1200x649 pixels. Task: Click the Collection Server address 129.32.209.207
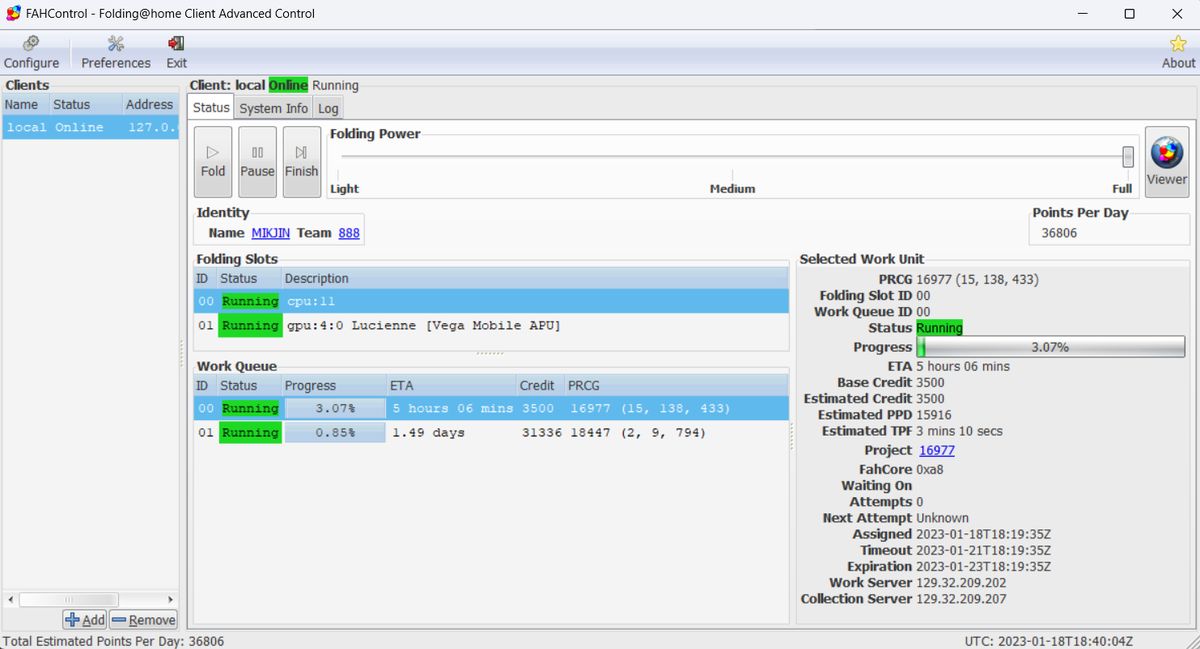pyautogui.click(x=961, y=598)
